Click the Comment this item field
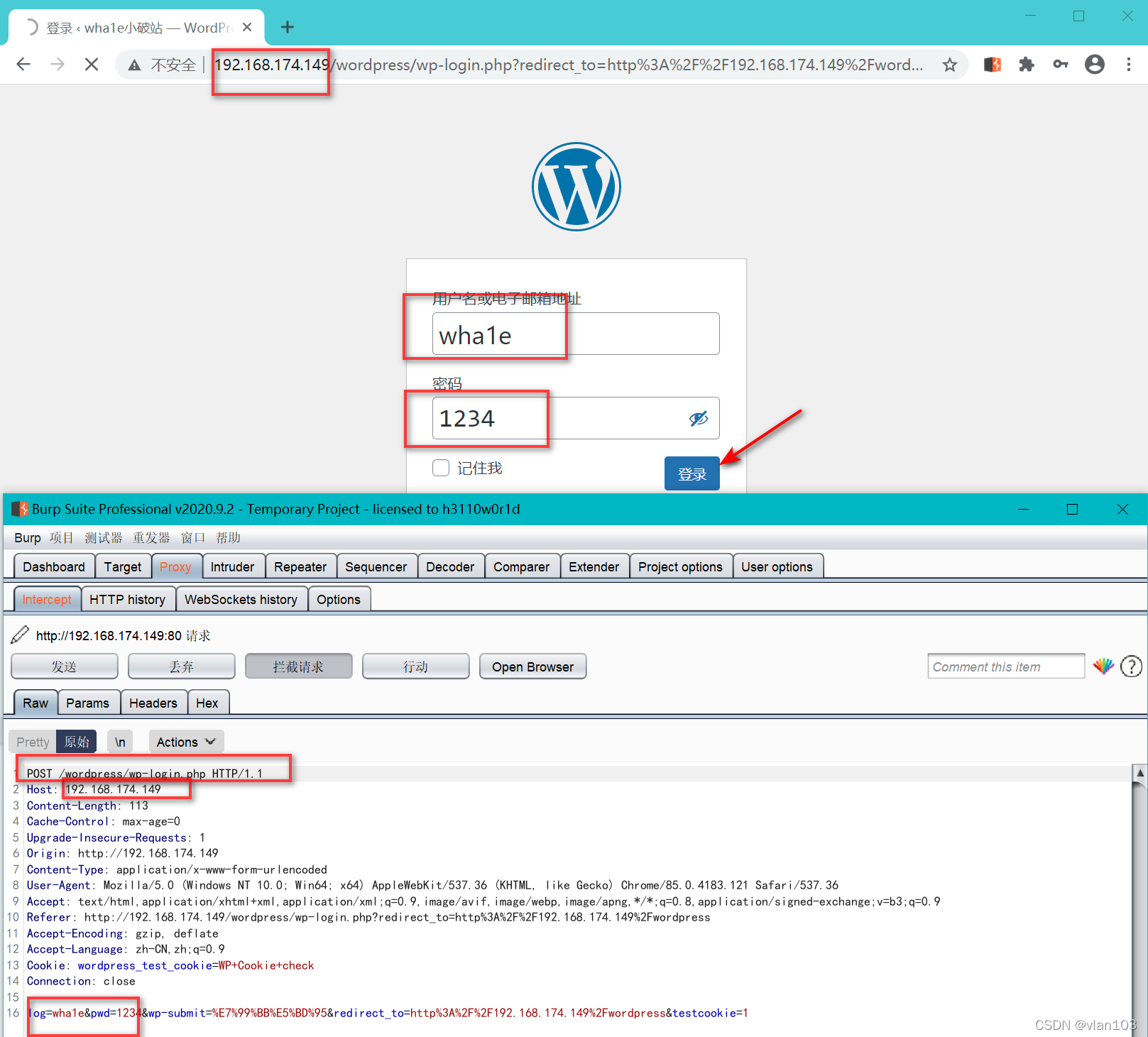Screen dimensions: 1148x1037 [x=1006, y=666]
